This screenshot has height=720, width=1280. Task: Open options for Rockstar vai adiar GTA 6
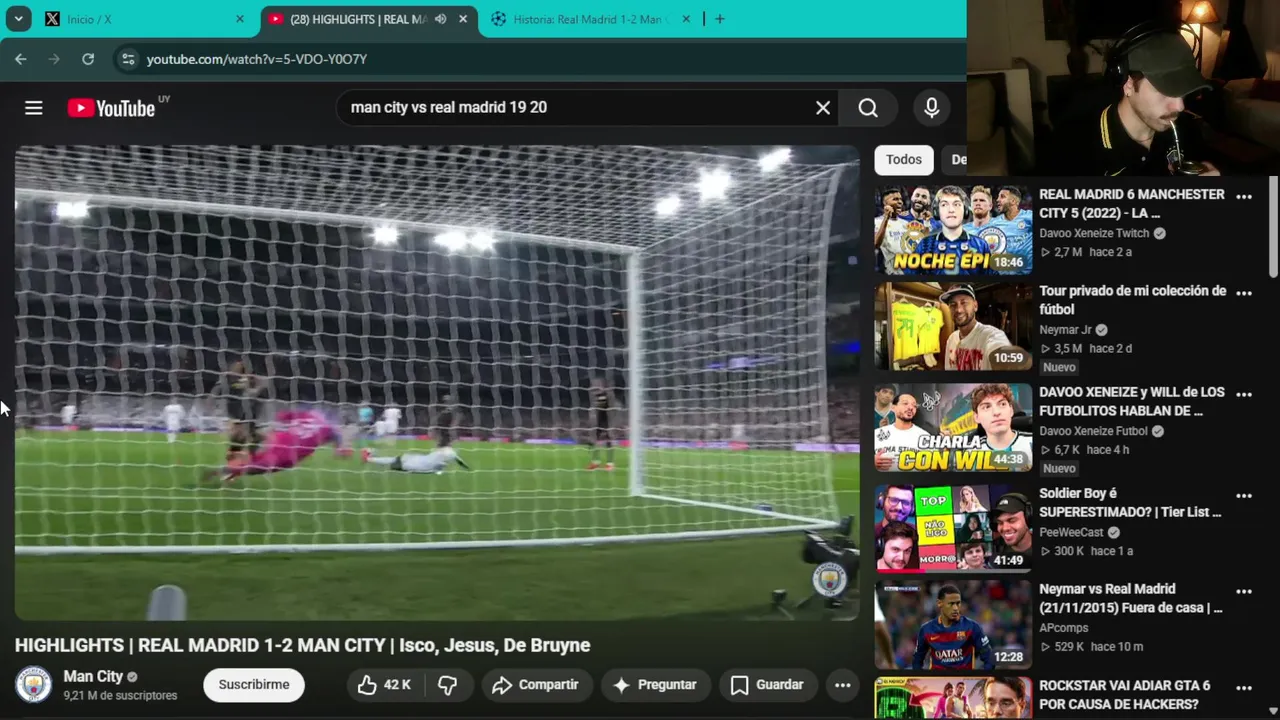click(x=1244, y=687)
